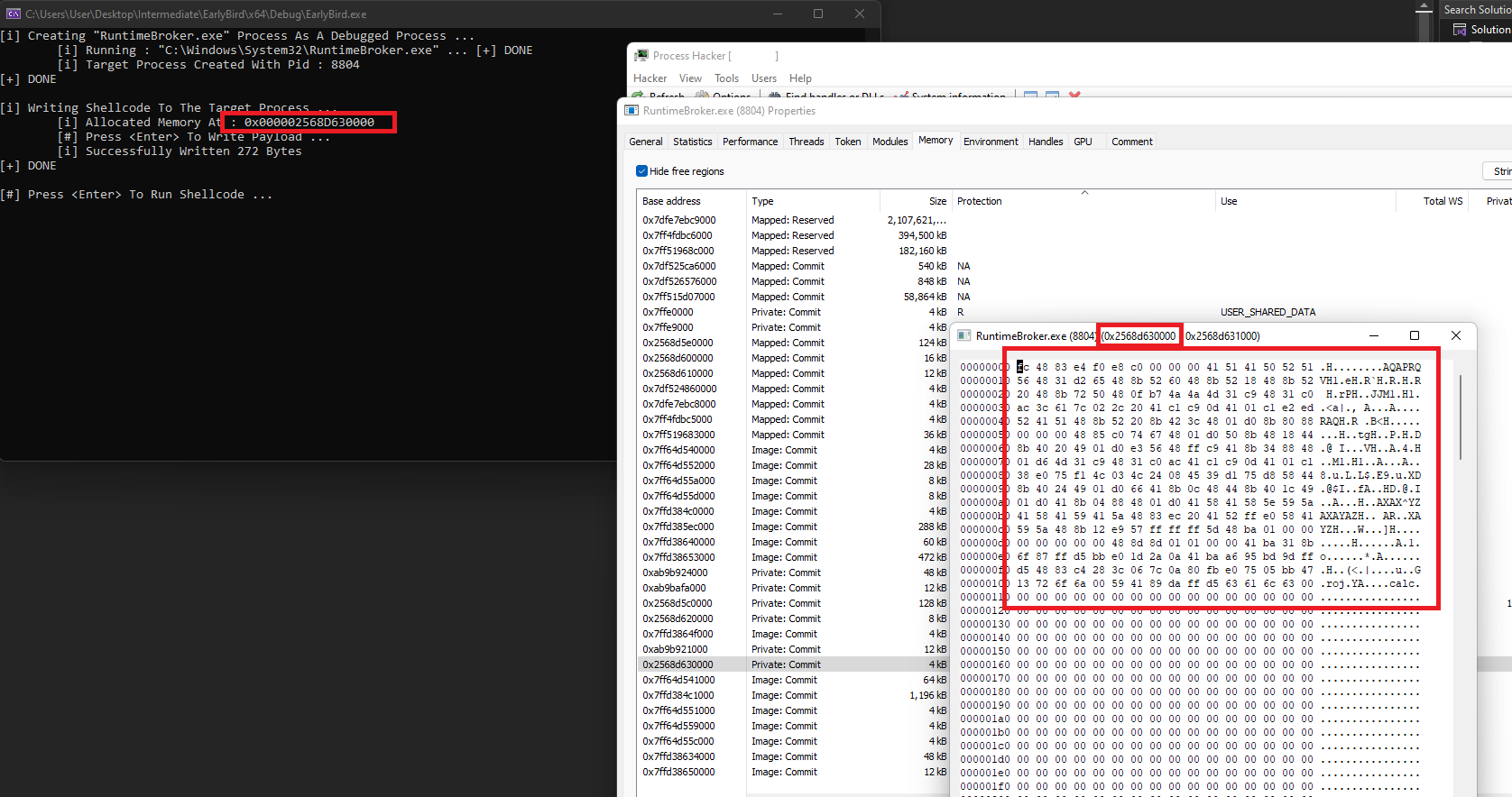Select memory row 0x2568d630000

coord(1074,664)
